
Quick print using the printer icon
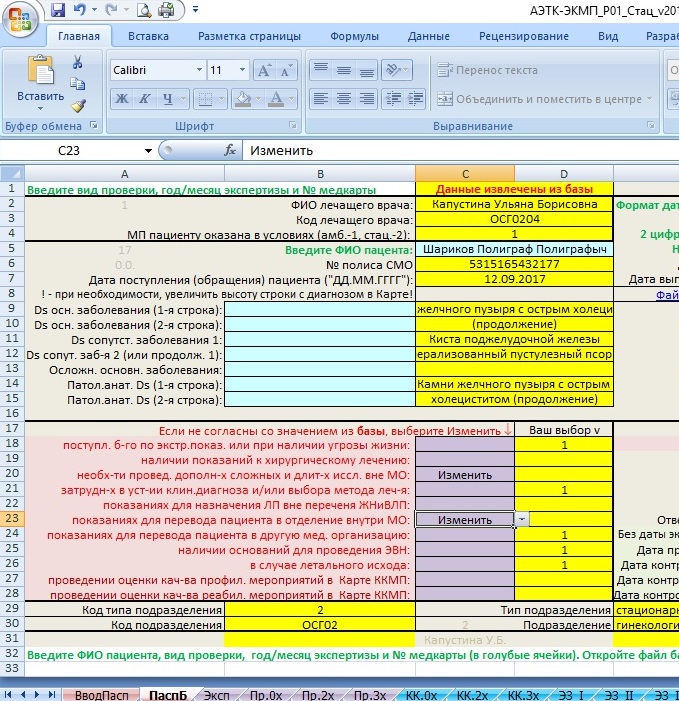tap(166, 10)
